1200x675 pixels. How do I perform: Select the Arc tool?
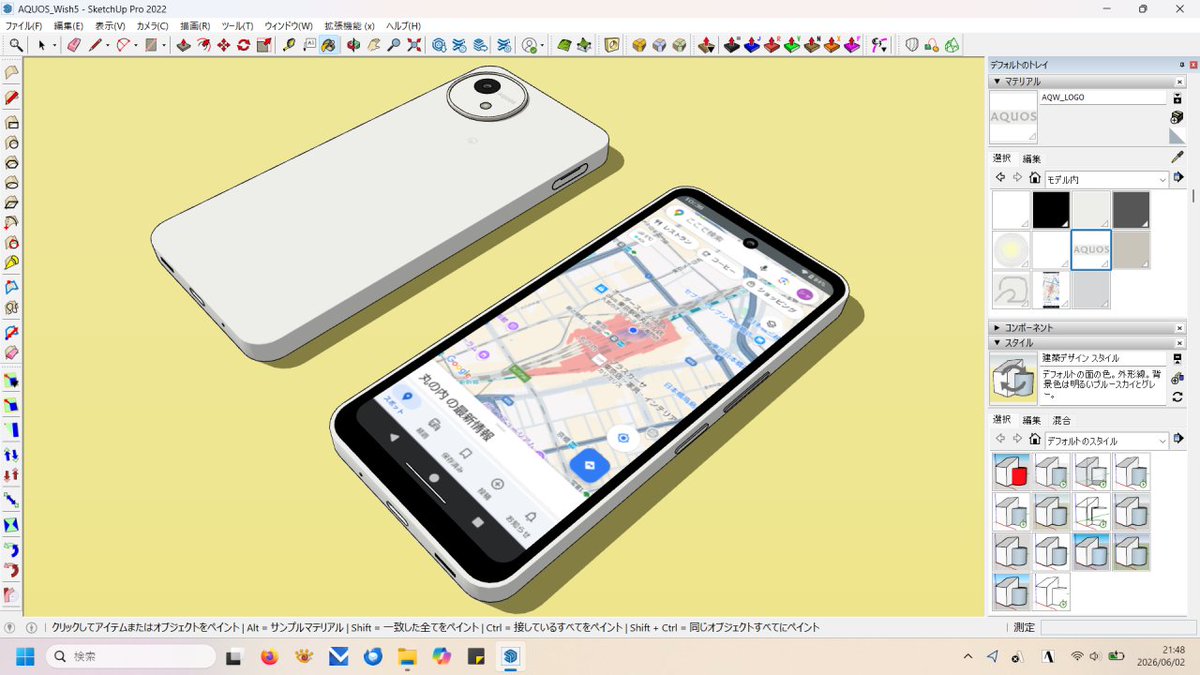point(123,45)
